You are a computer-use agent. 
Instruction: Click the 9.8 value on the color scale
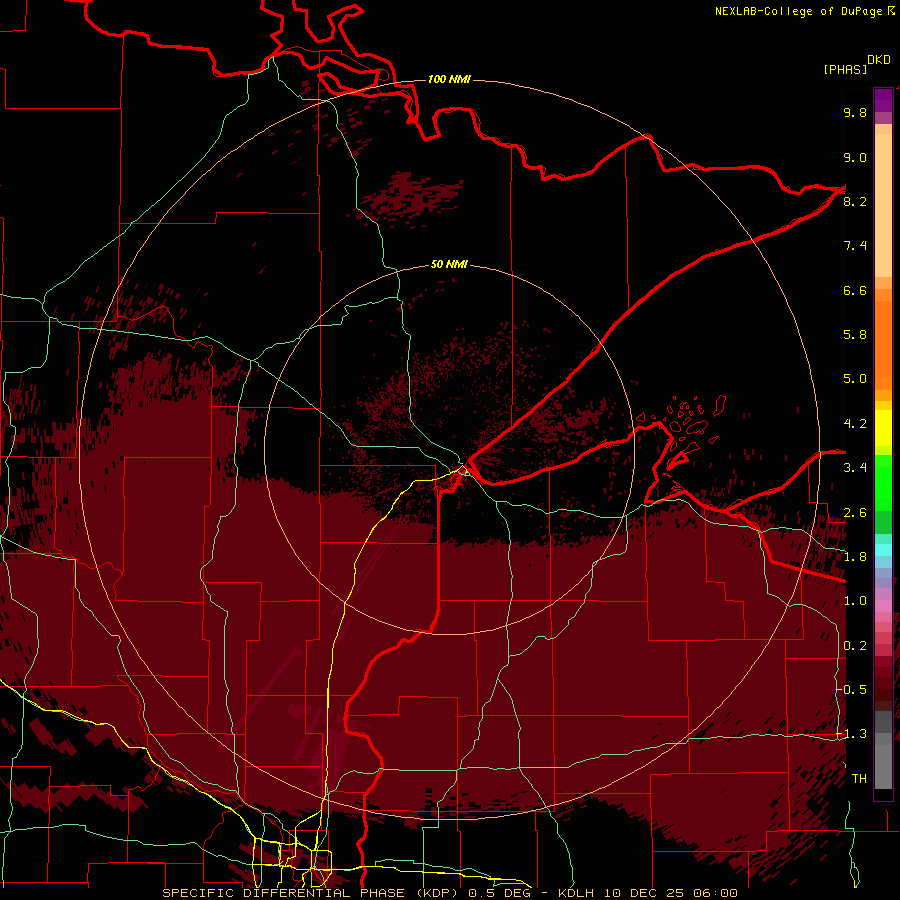click(x=855, y=112)
